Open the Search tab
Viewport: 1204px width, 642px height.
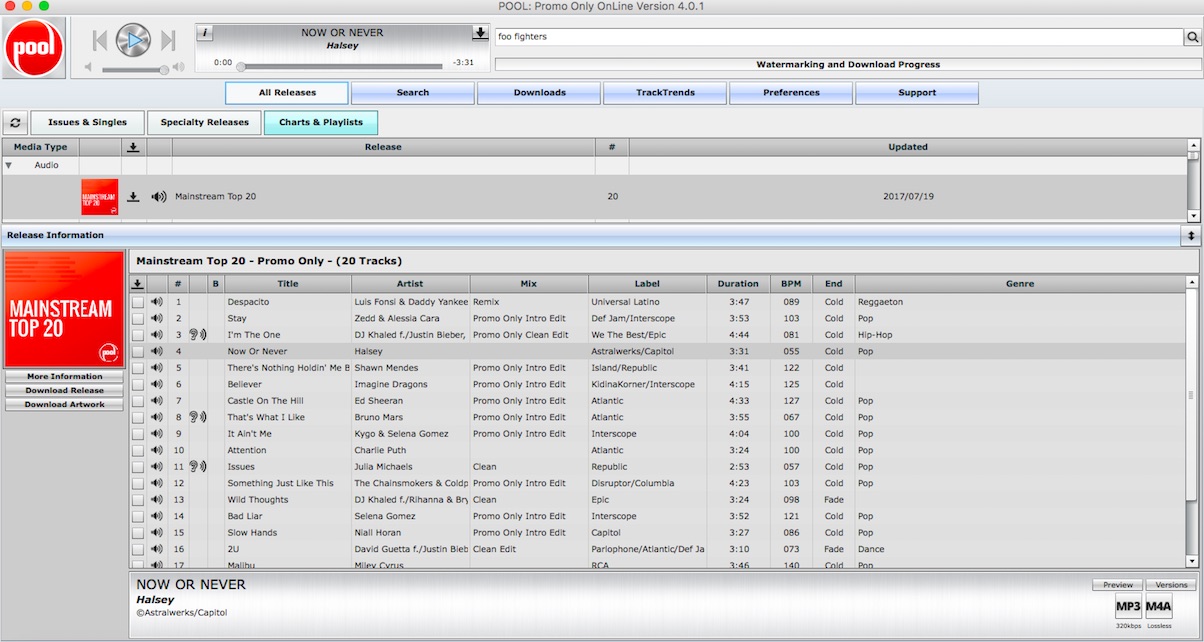[413, 93]
